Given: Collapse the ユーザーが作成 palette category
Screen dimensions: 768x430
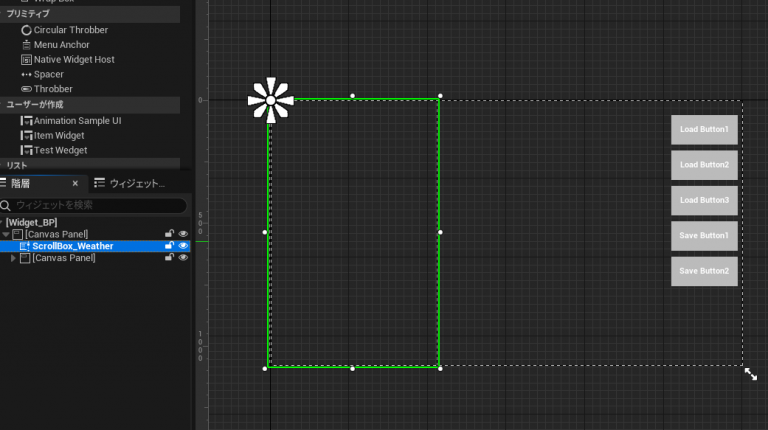Looking at the screenshot, I should pyautogui.click(x=36, y=105).
